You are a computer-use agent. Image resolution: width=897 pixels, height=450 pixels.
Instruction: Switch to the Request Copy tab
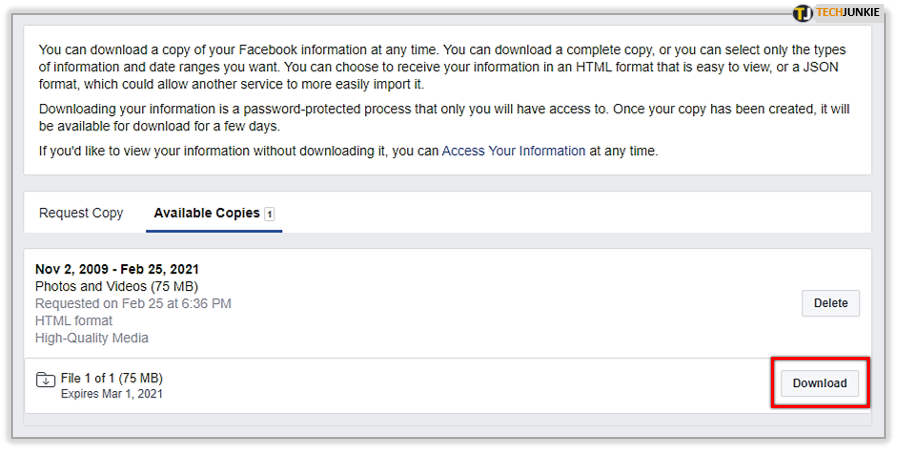point(81,213)
